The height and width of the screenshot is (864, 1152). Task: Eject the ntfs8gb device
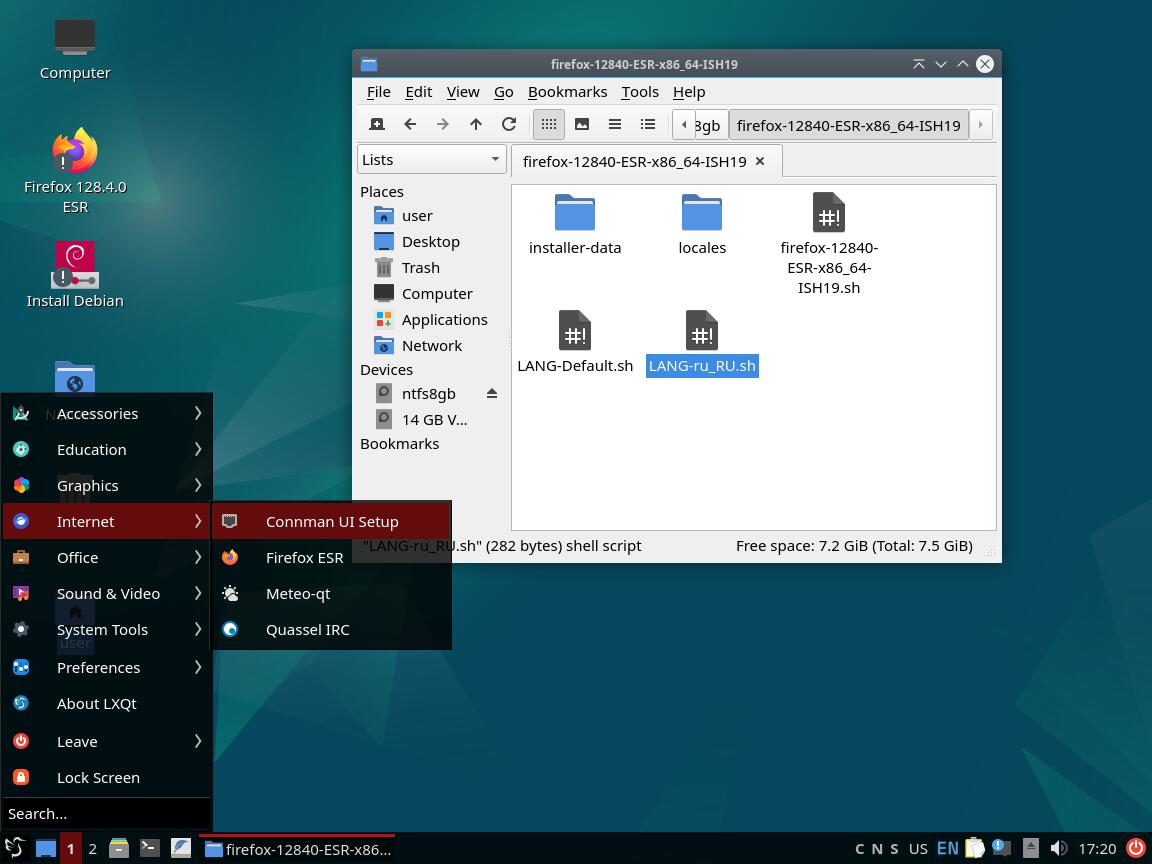point(491,394)
